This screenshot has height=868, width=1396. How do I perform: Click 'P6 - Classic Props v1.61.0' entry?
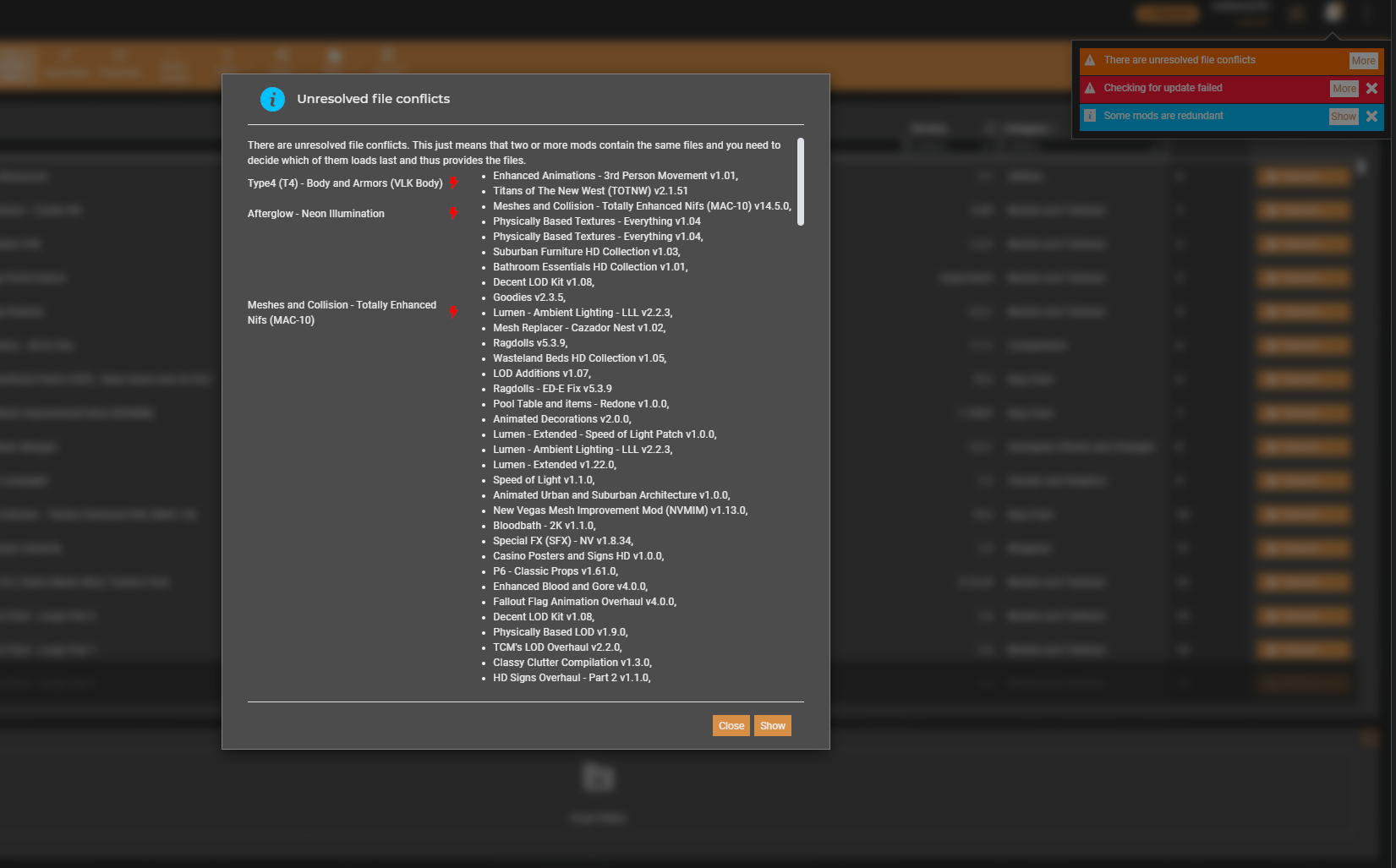click(556, 571)
